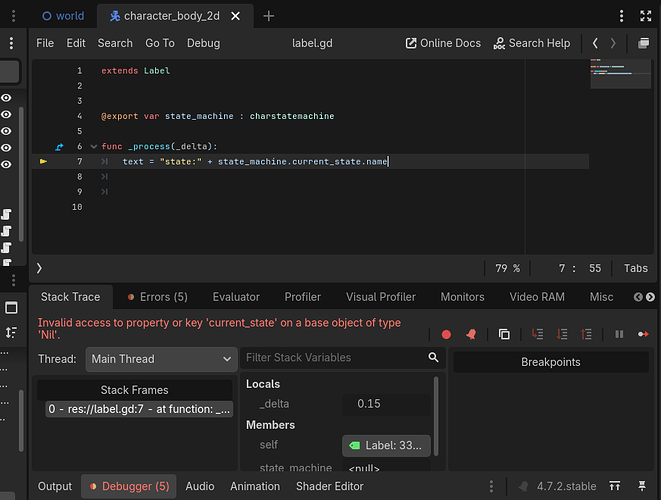Open the Edit menu
Viewport: 661px width, 500px height.
pos(76,43)
